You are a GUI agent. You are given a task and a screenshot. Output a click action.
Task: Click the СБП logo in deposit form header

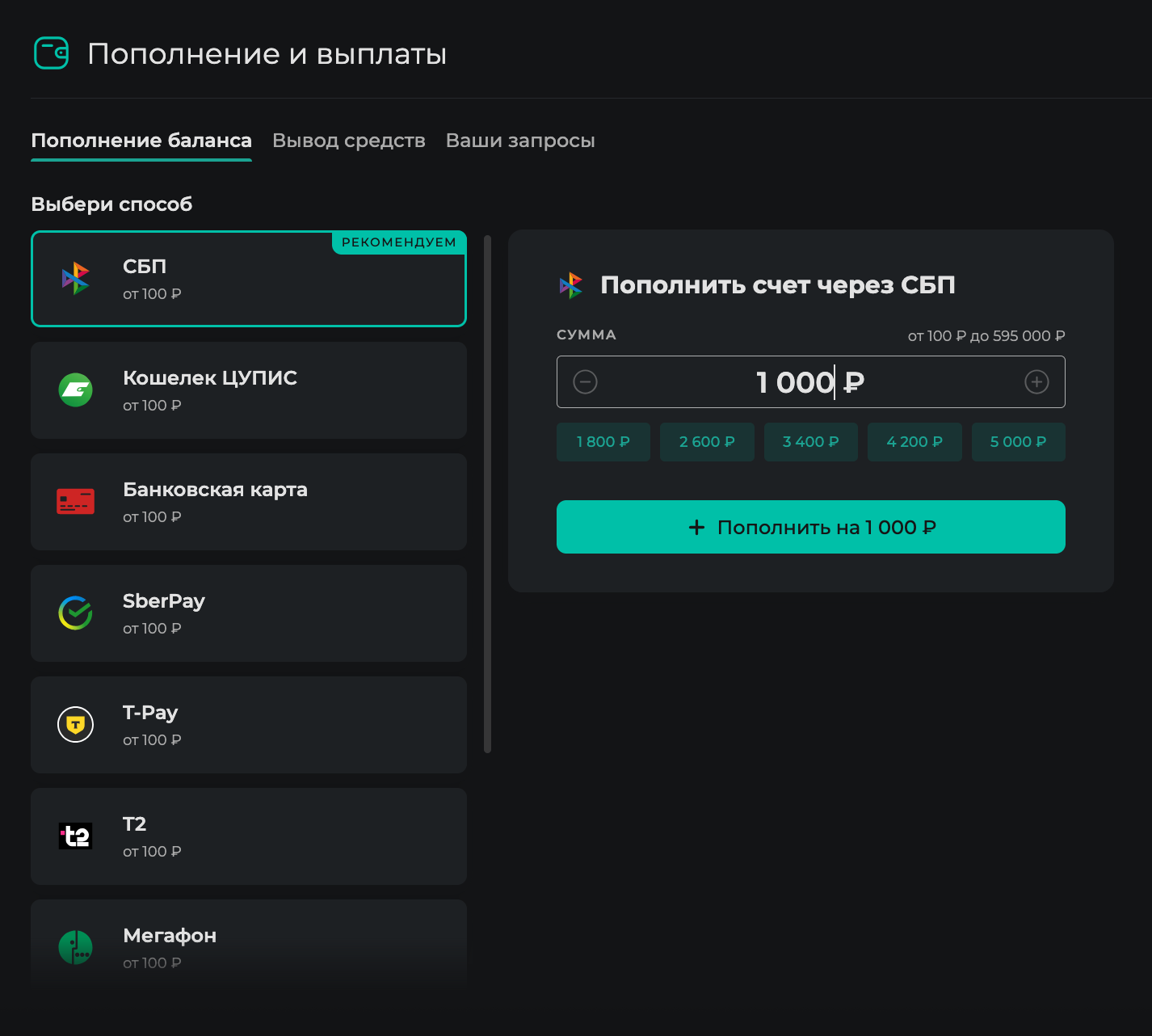click(571, 284)
